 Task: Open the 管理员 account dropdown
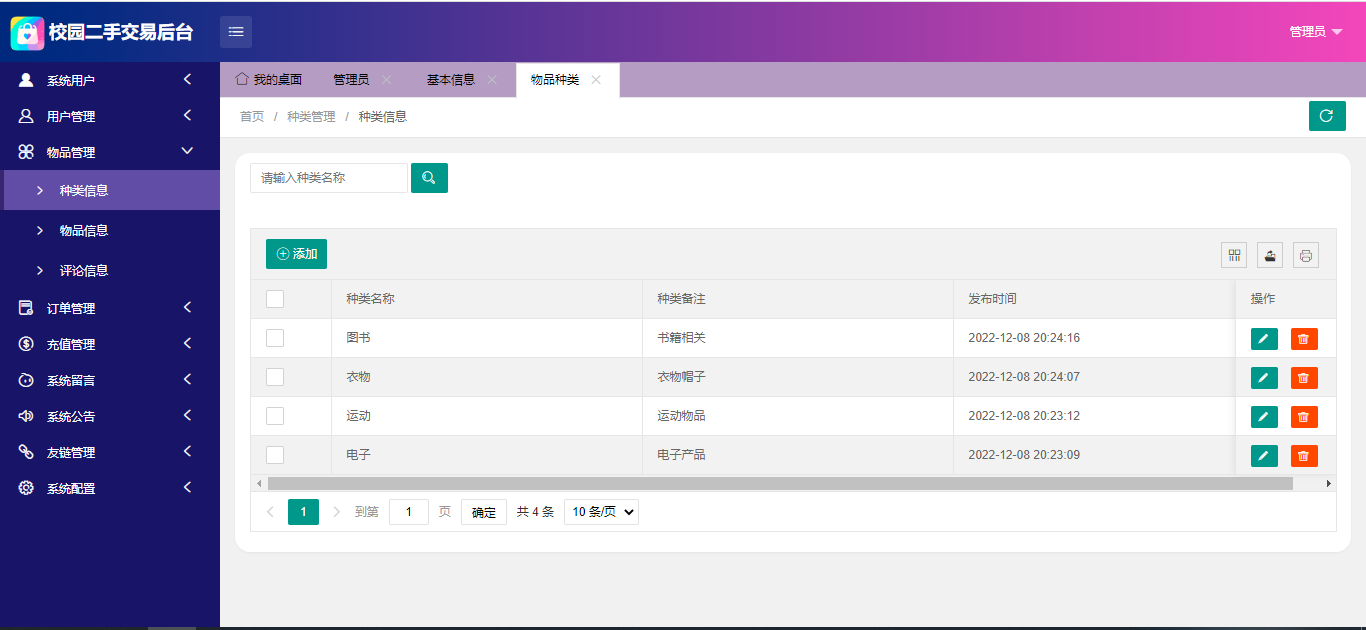(1315, 32)
